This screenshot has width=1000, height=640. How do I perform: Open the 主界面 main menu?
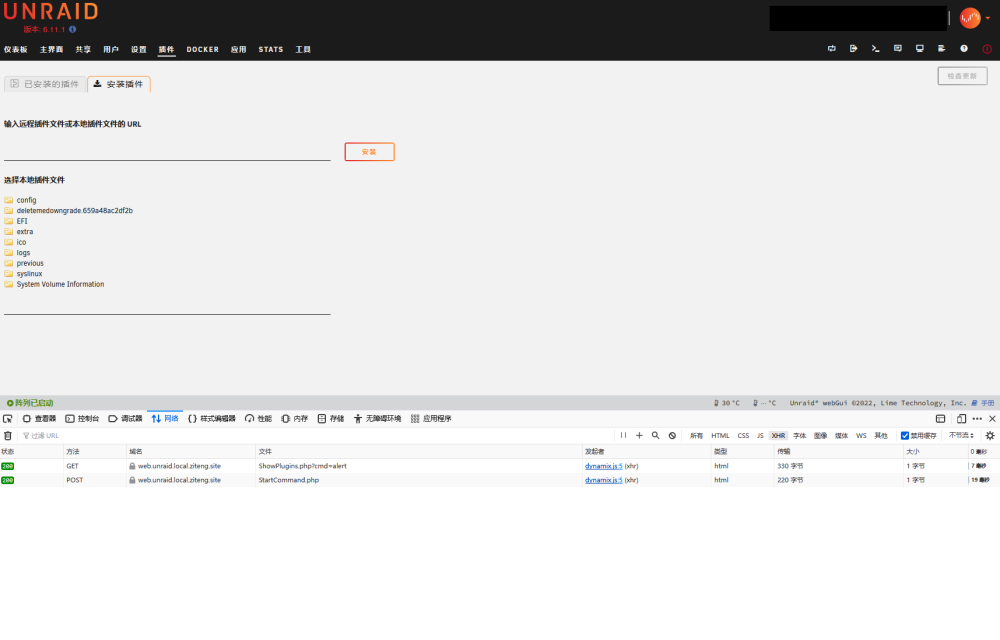click(51, 49)
